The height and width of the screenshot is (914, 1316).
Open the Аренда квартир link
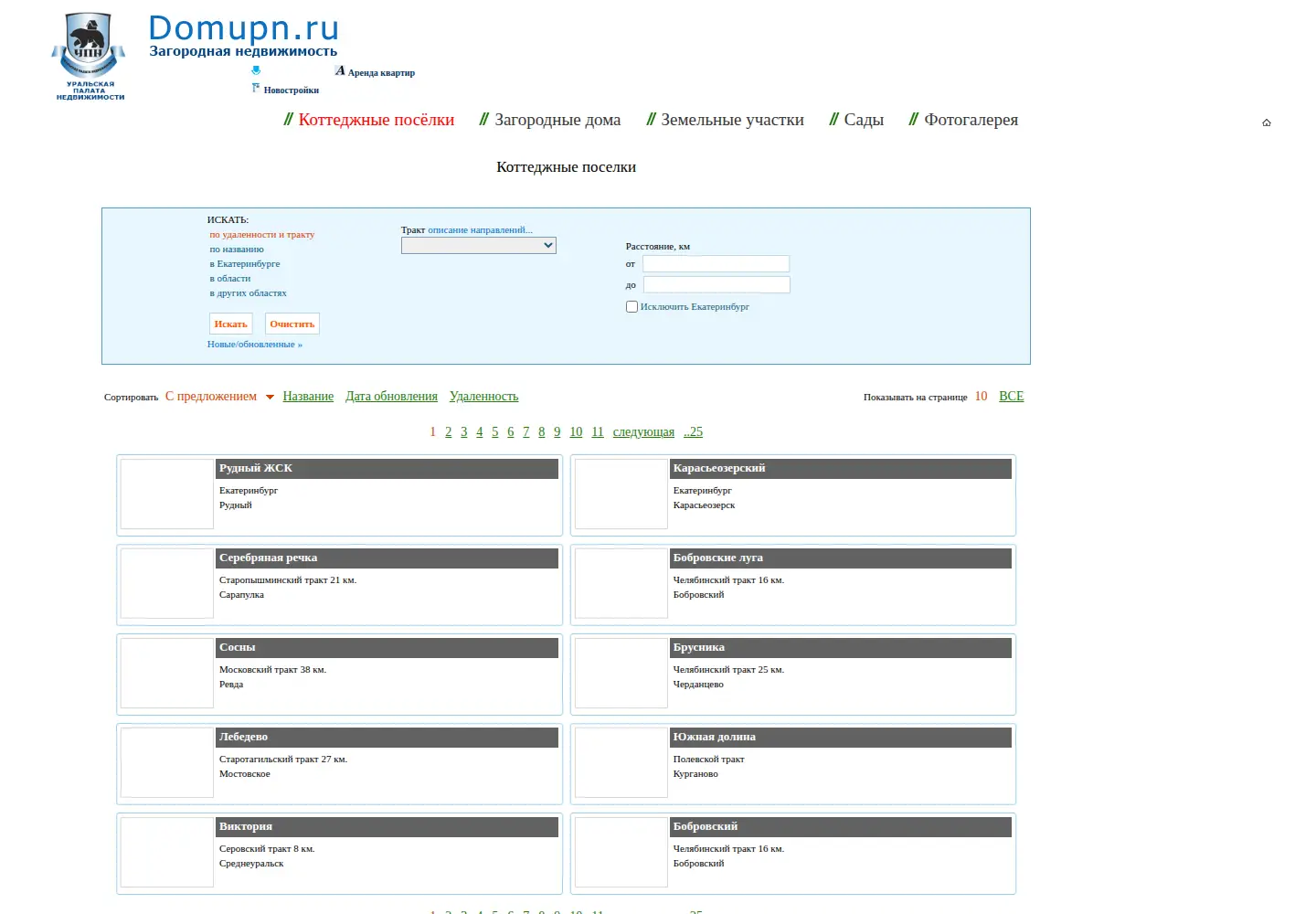(x=381, y=73)
